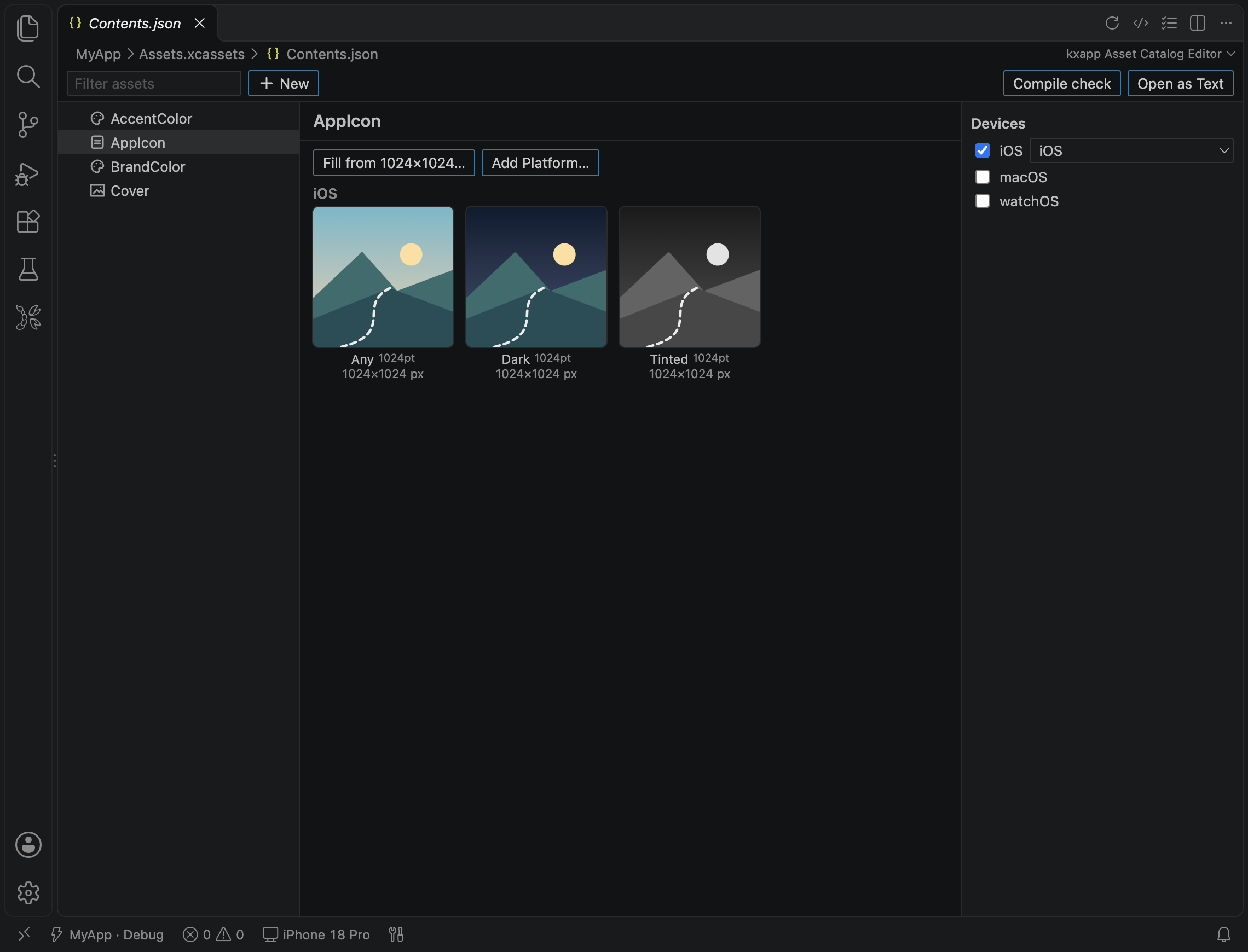Select the AccentColor asset
The width and height of the screenshot is (1248, 952).
[178, 118]
